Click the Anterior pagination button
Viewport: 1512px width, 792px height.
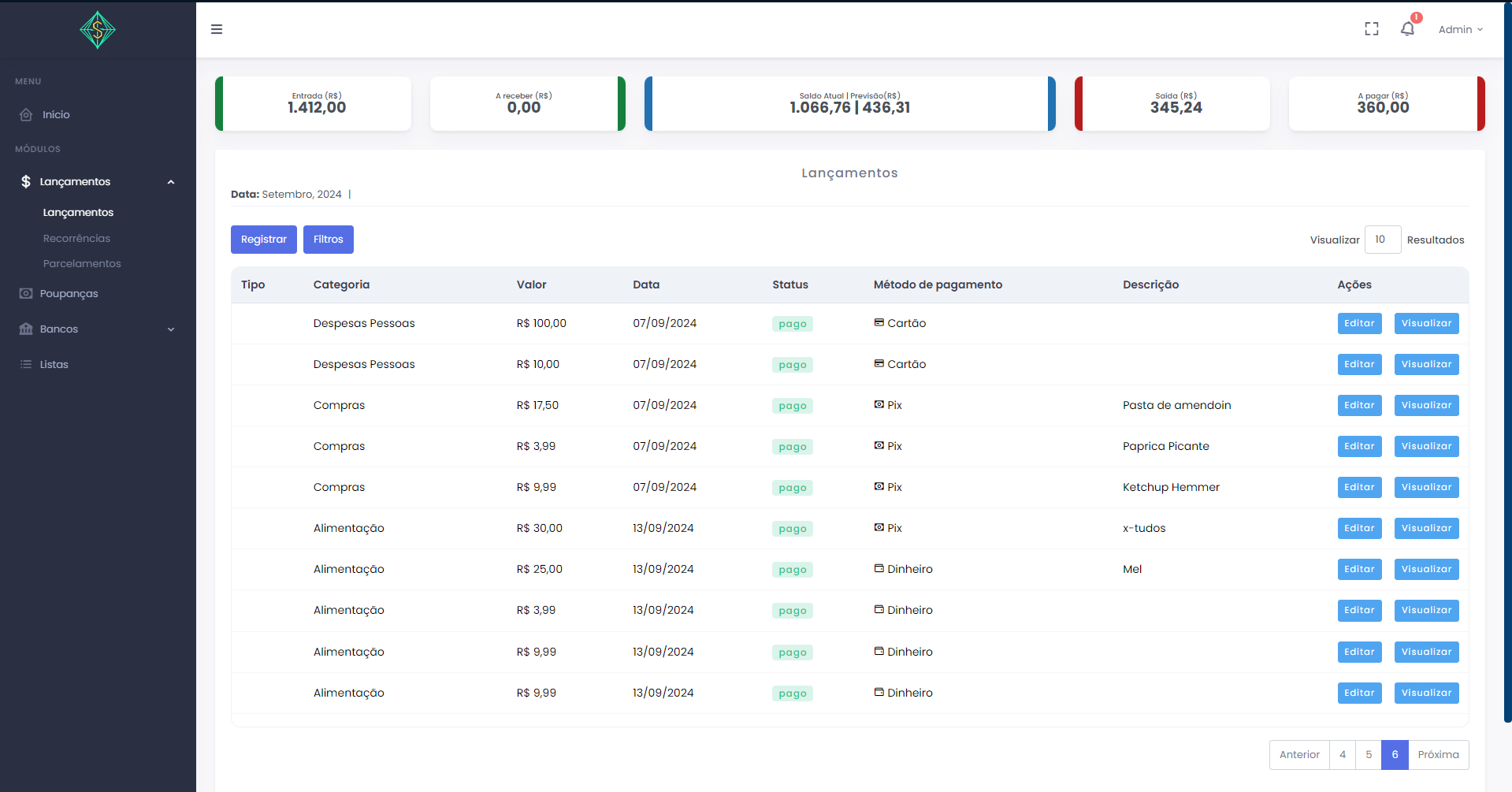1299,755
